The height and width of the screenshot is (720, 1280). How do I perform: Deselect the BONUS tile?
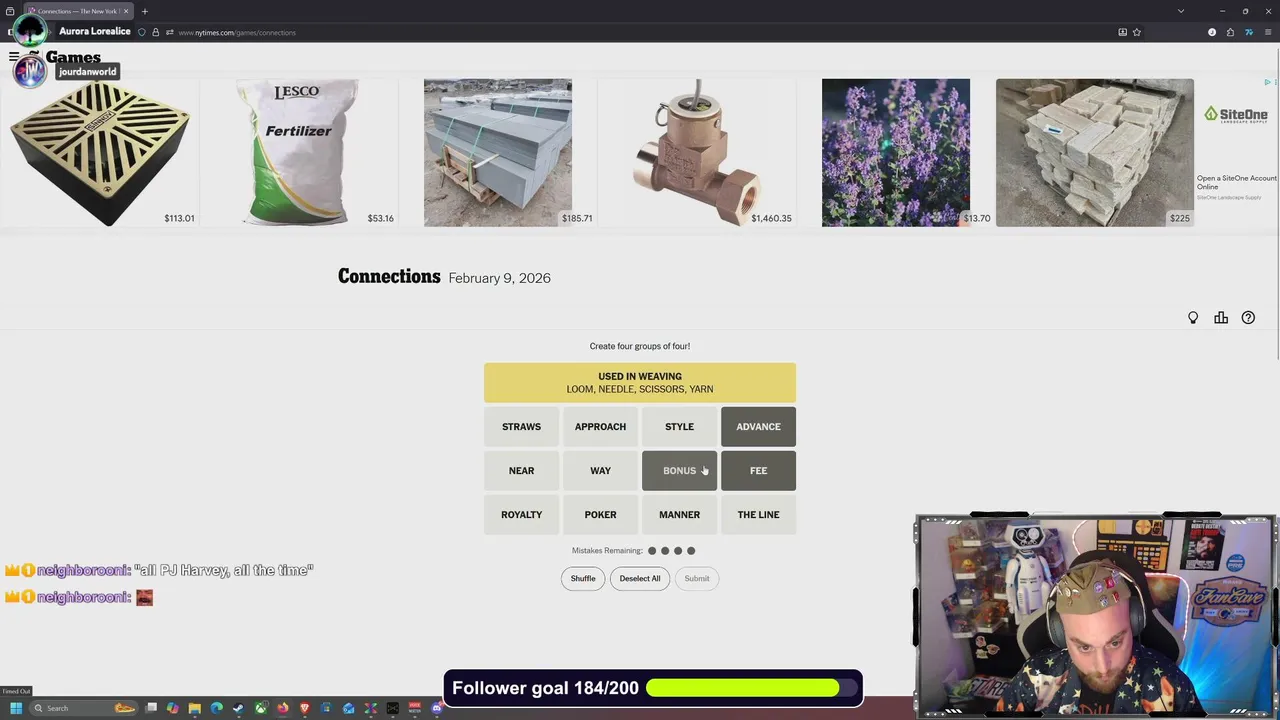[679, 471]
